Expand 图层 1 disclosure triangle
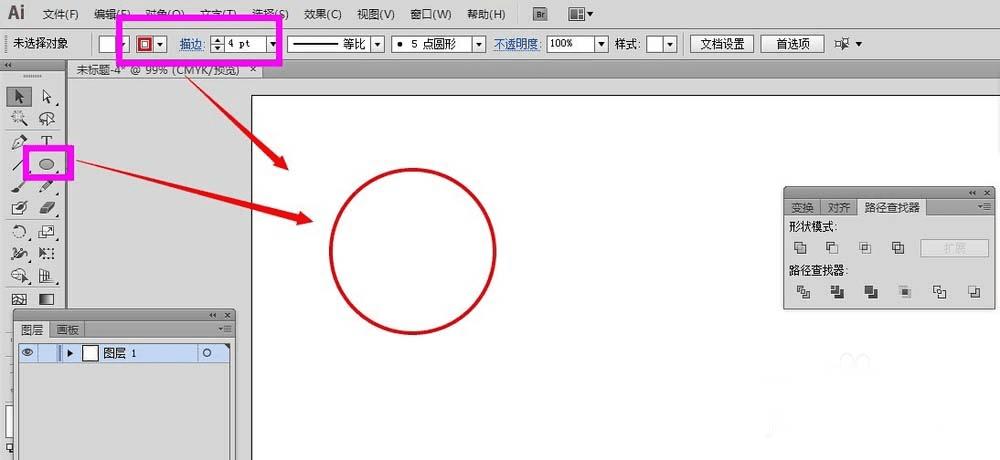Viewport: 1000px width, 460px height. 70,353
